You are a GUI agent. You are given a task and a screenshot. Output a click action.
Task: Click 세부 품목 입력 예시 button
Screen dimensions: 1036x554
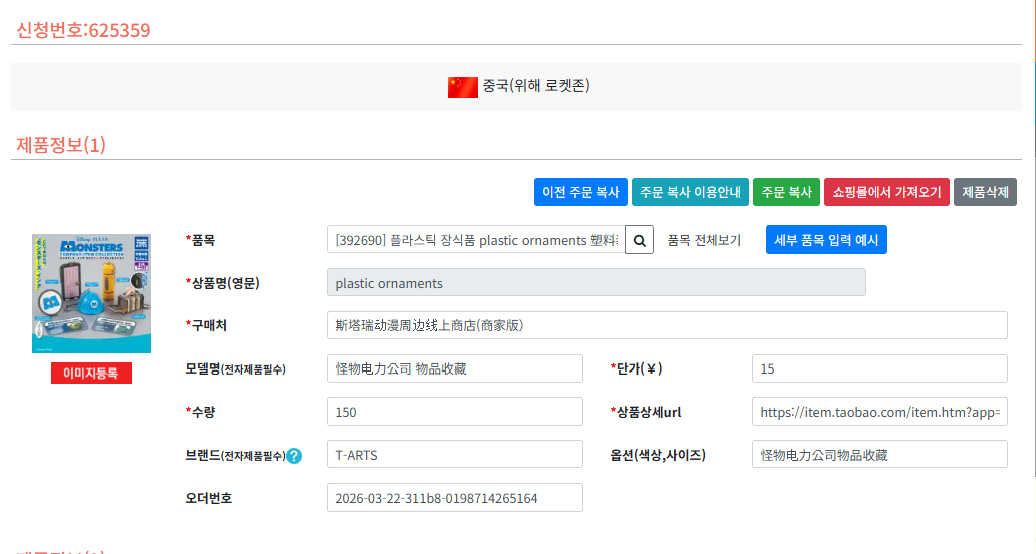(826, 240)
